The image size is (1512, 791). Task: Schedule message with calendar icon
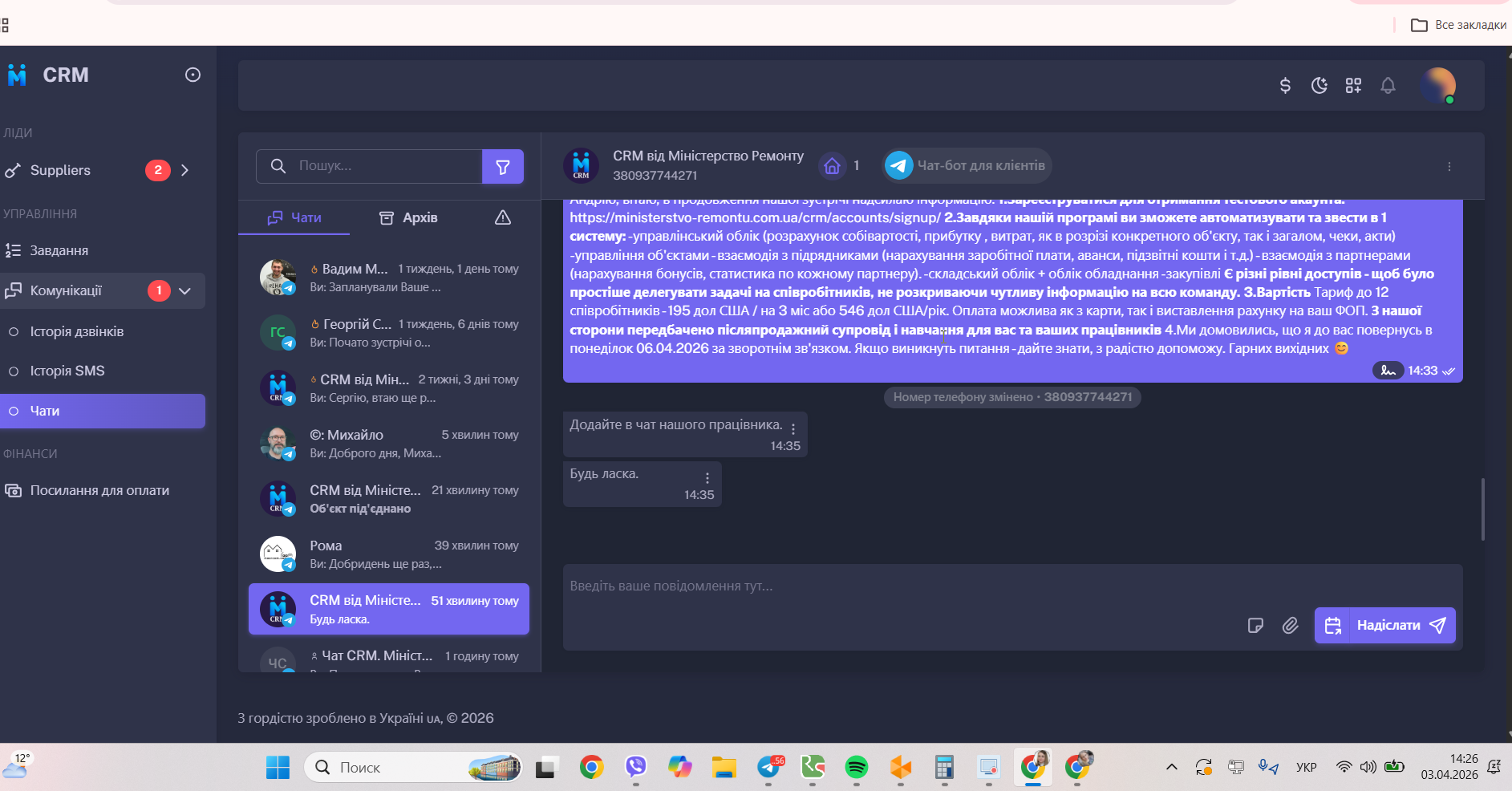tap(1332, 626)
